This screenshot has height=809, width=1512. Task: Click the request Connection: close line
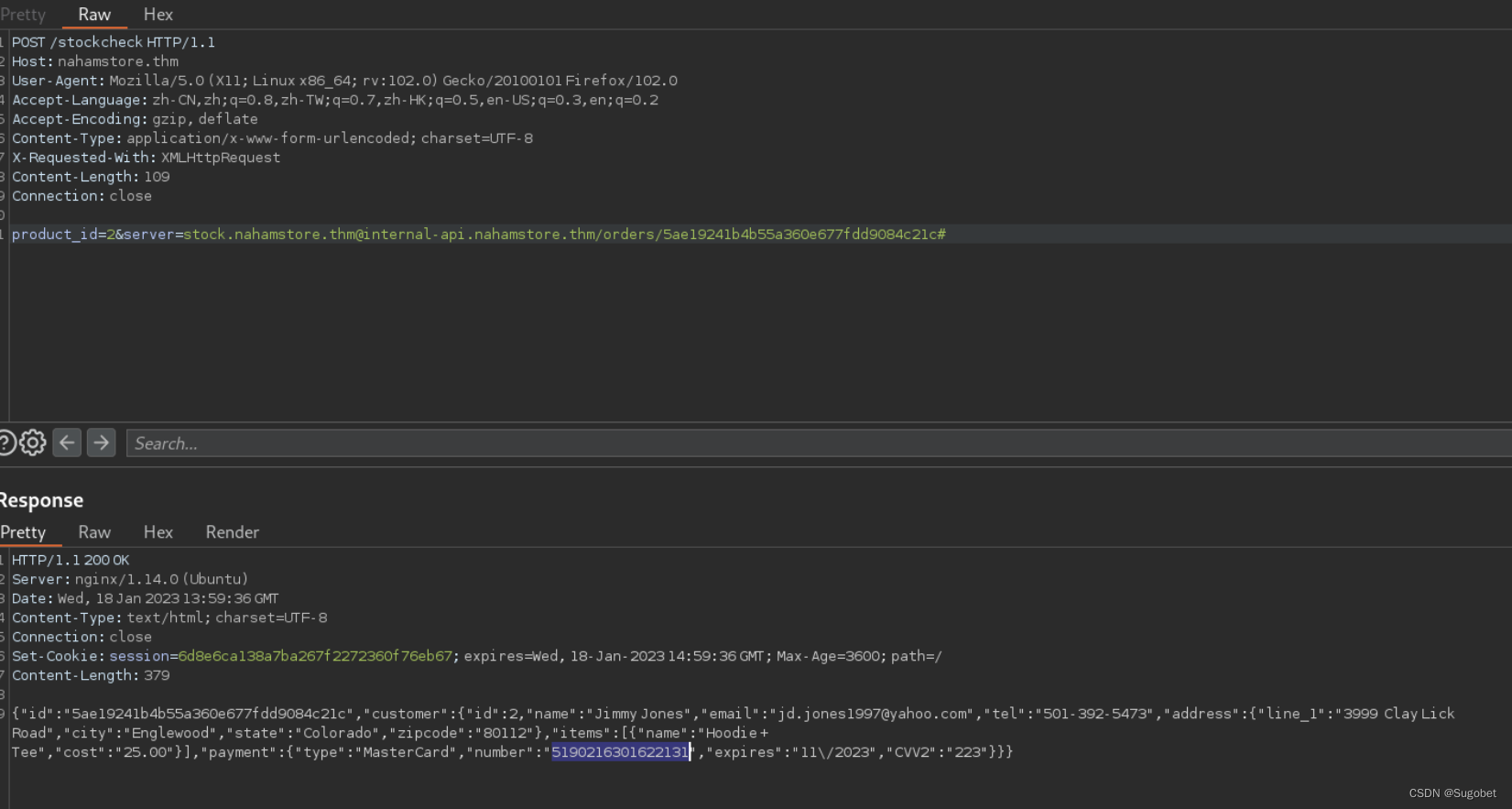pyautogui.click(x=82, y=196)
